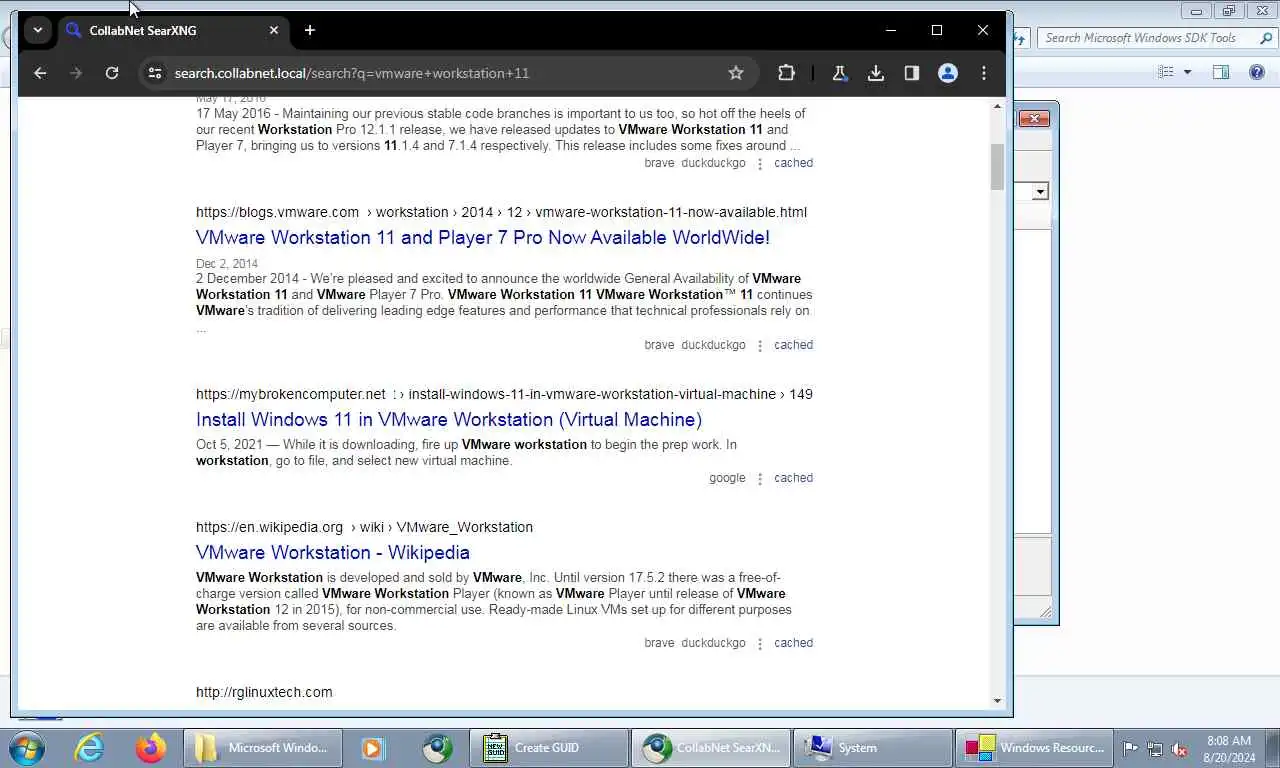This screenshot has height=768, width=1280.
Task: Click the page scrollbar up arrow
Action: click(x=997, y=106)
